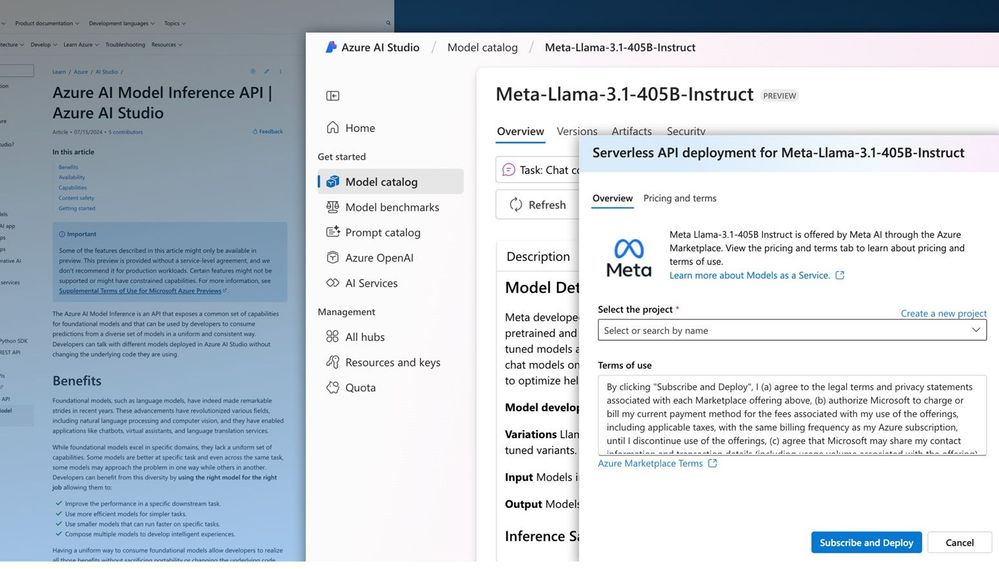Click the edit pencil icon in docs page
The image size is (999, 569).
[266, 71]
